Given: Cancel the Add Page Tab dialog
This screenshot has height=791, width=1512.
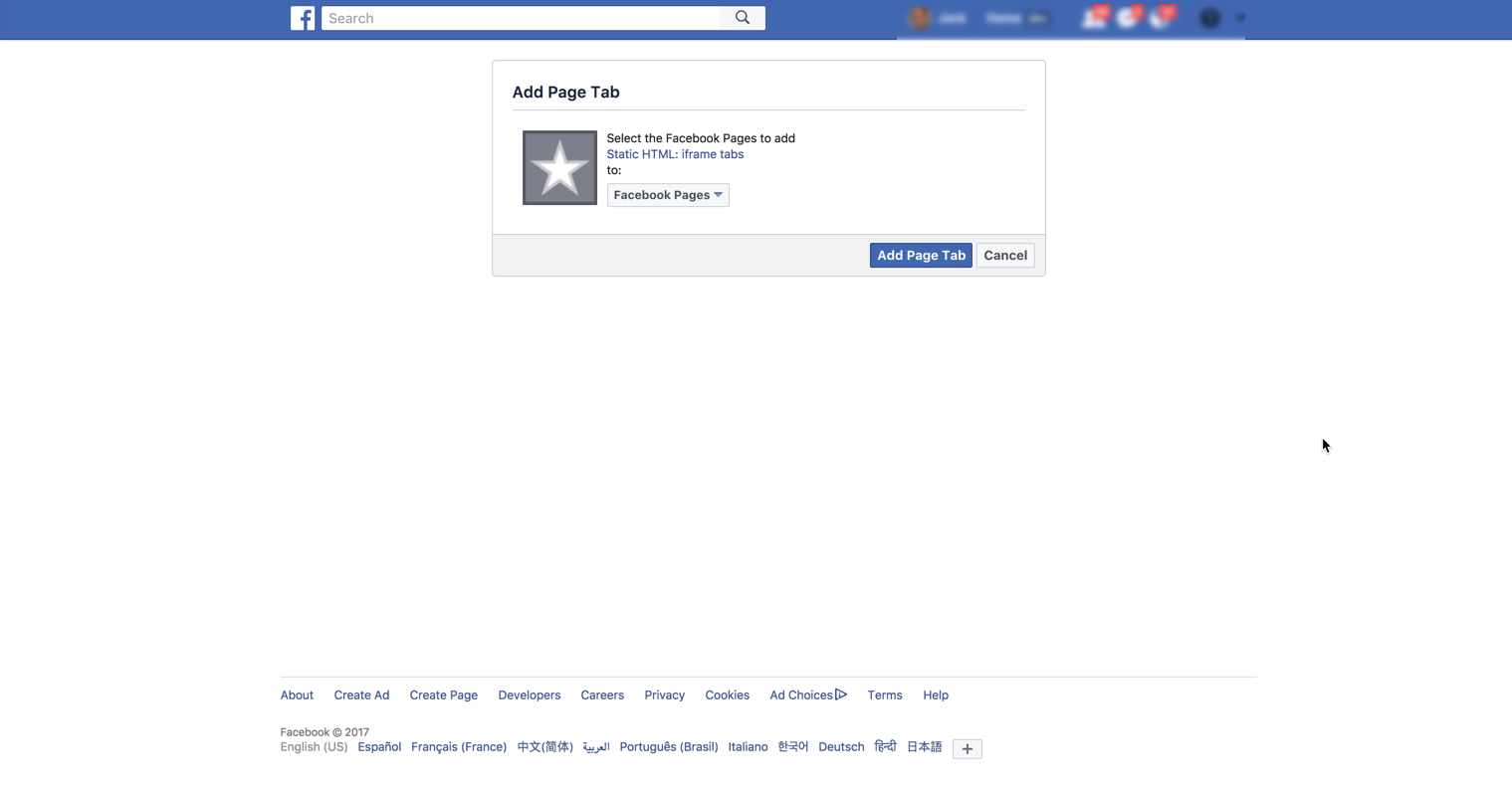Looking at the screenshot, I should coord(1005,256).
